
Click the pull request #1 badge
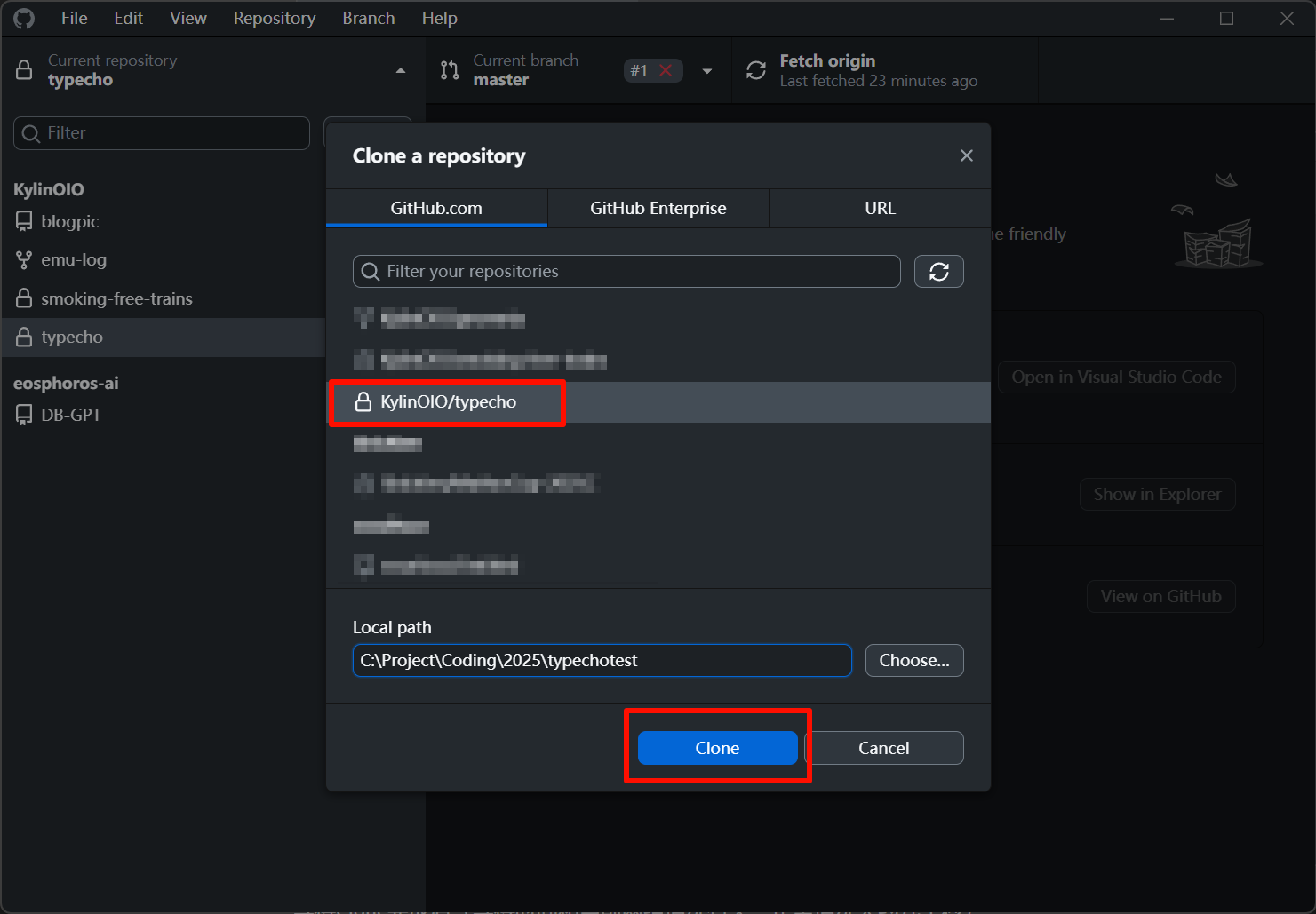(653, 70)
